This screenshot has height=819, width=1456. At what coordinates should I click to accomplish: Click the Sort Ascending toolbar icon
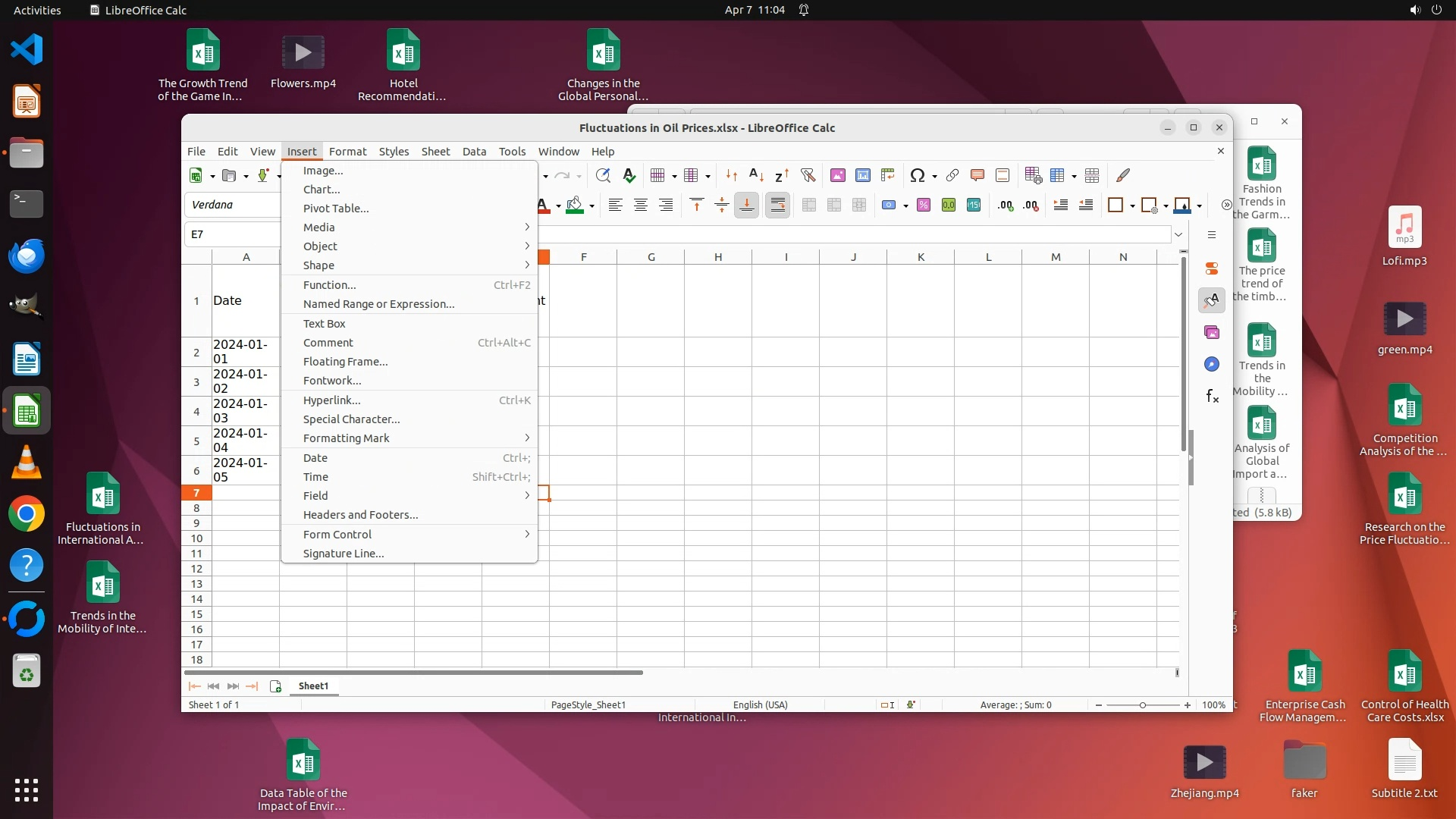coord(756,176)
